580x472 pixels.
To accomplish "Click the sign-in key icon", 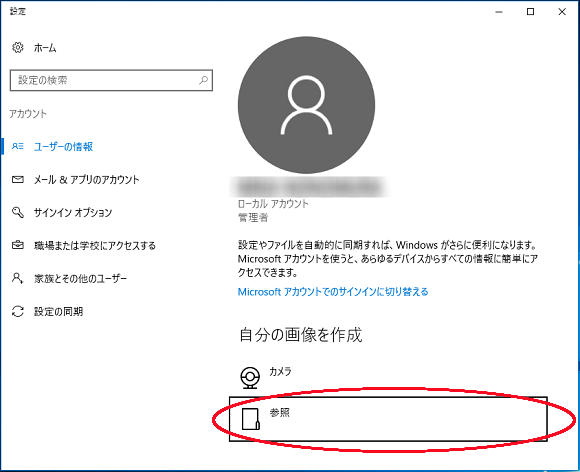I will click(17, 212).
